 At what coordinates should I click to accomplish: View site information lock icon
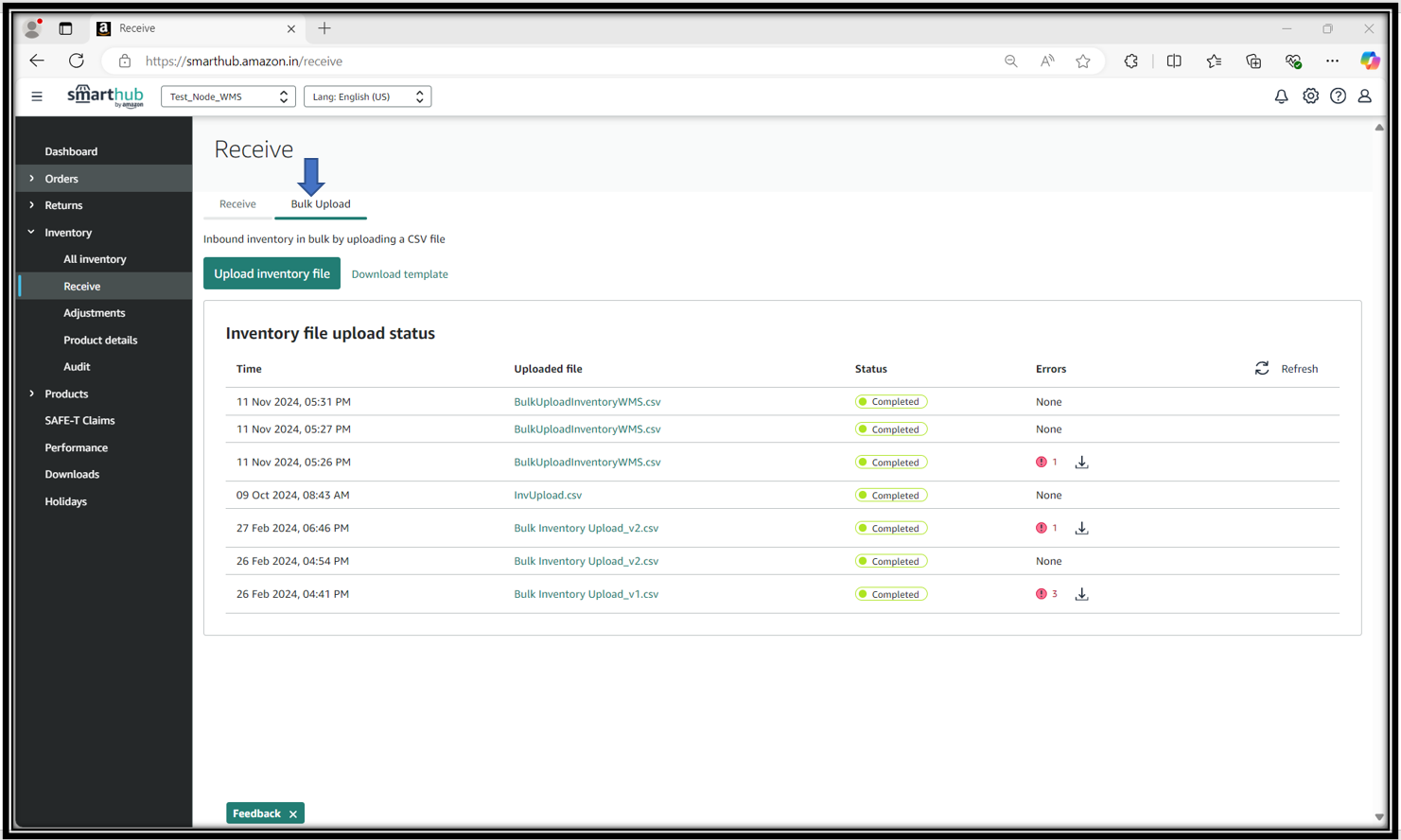tap(125, 61)
